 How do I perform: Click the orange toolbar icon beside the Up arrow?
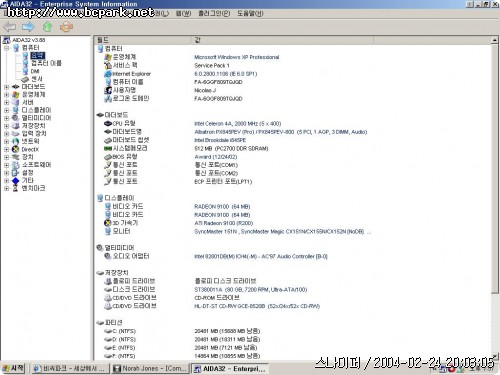[66, 27]
